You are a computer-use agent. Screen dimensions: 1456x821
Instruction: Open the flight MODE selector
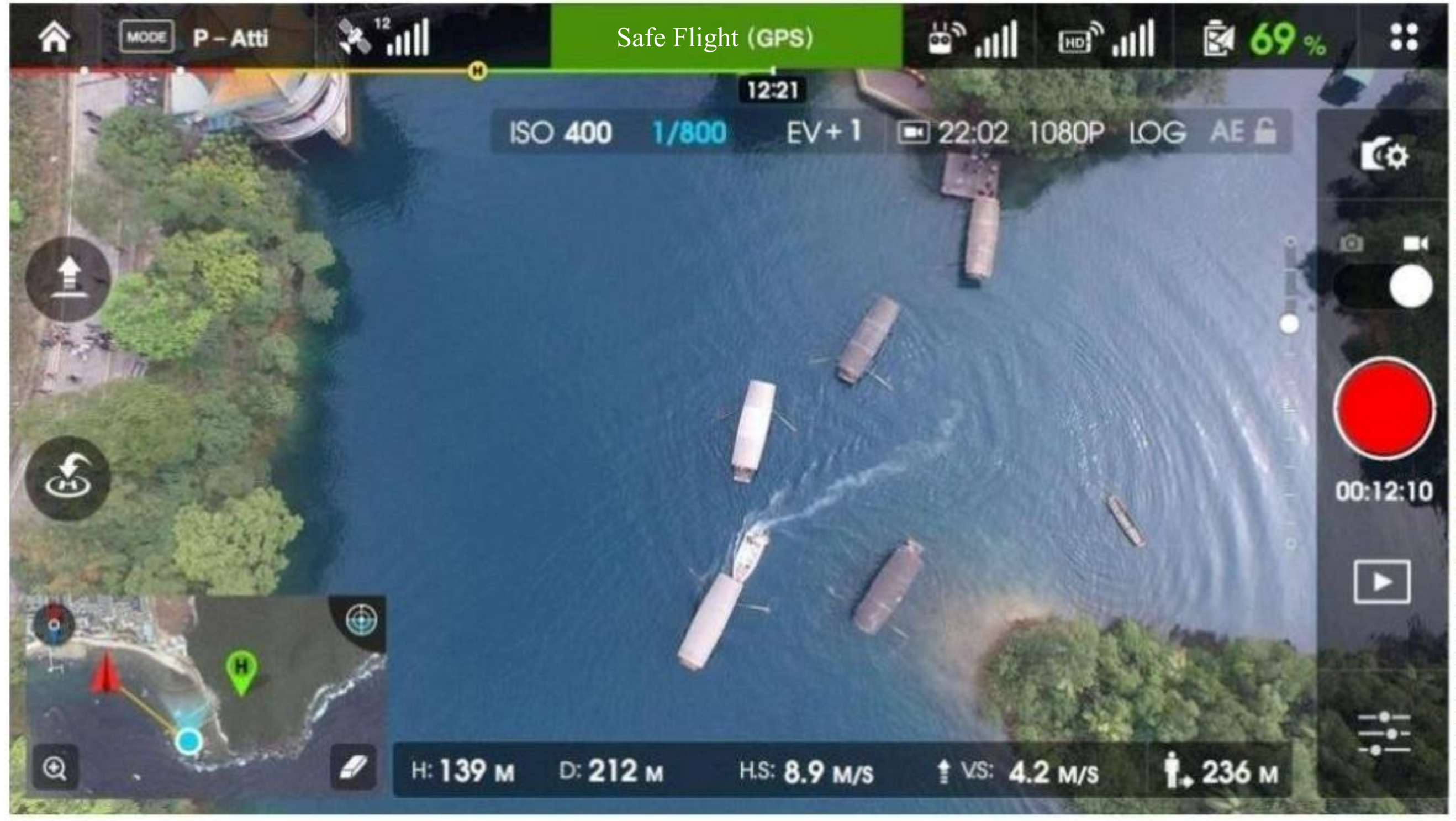tap(146, 38)
